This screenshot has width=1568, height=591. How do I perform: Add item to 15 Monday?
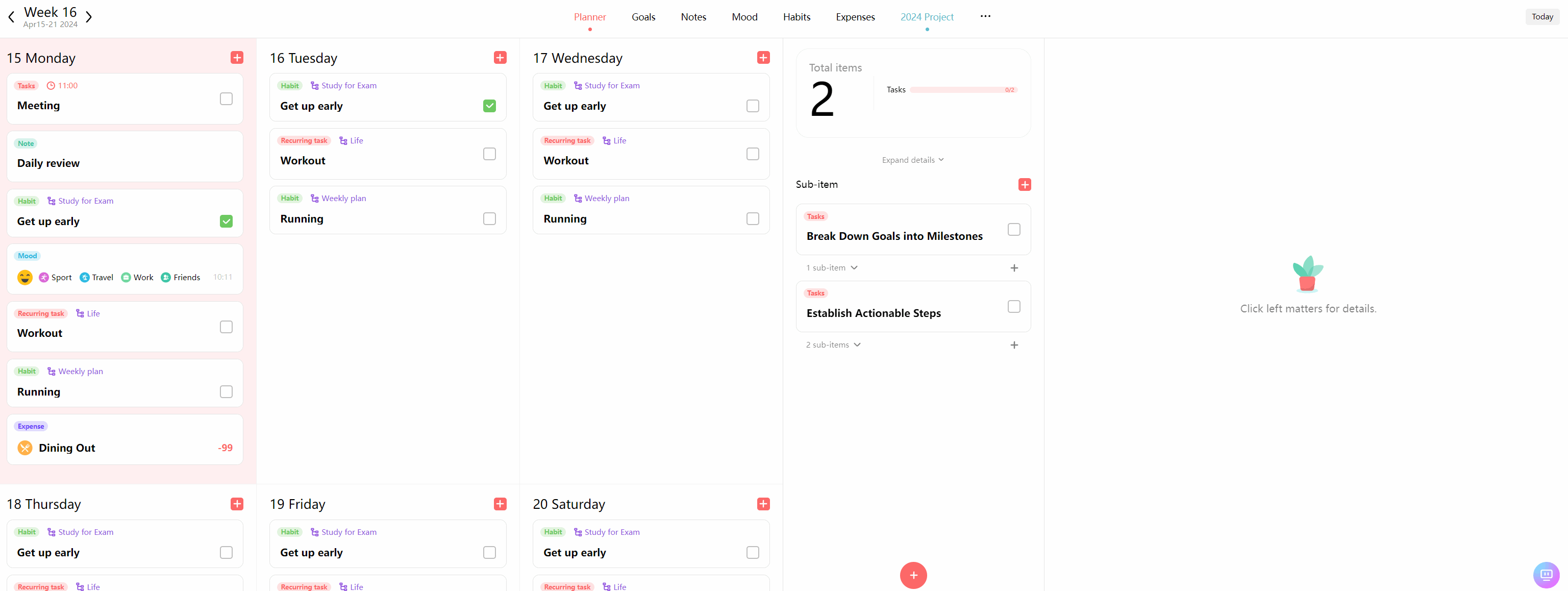(237, 57)
